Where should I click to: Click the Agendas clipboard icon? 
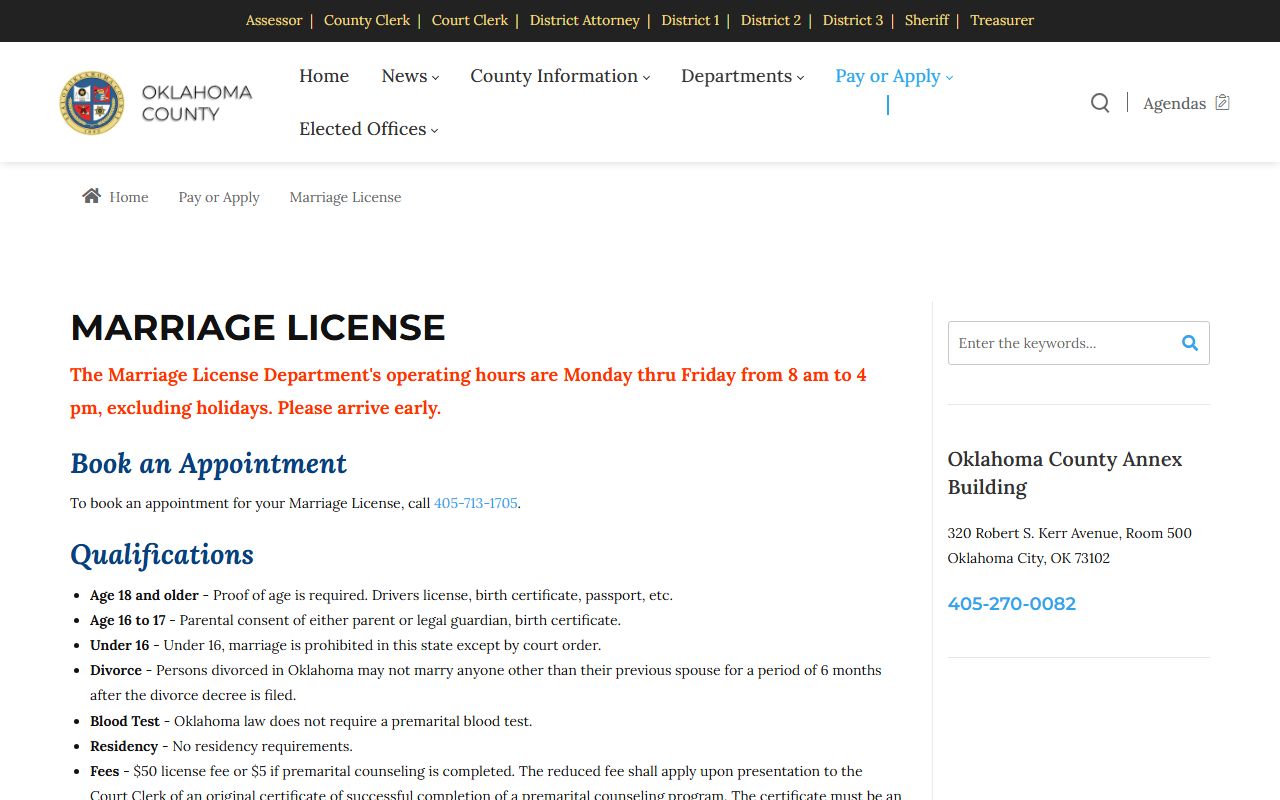coord(1222,103)
